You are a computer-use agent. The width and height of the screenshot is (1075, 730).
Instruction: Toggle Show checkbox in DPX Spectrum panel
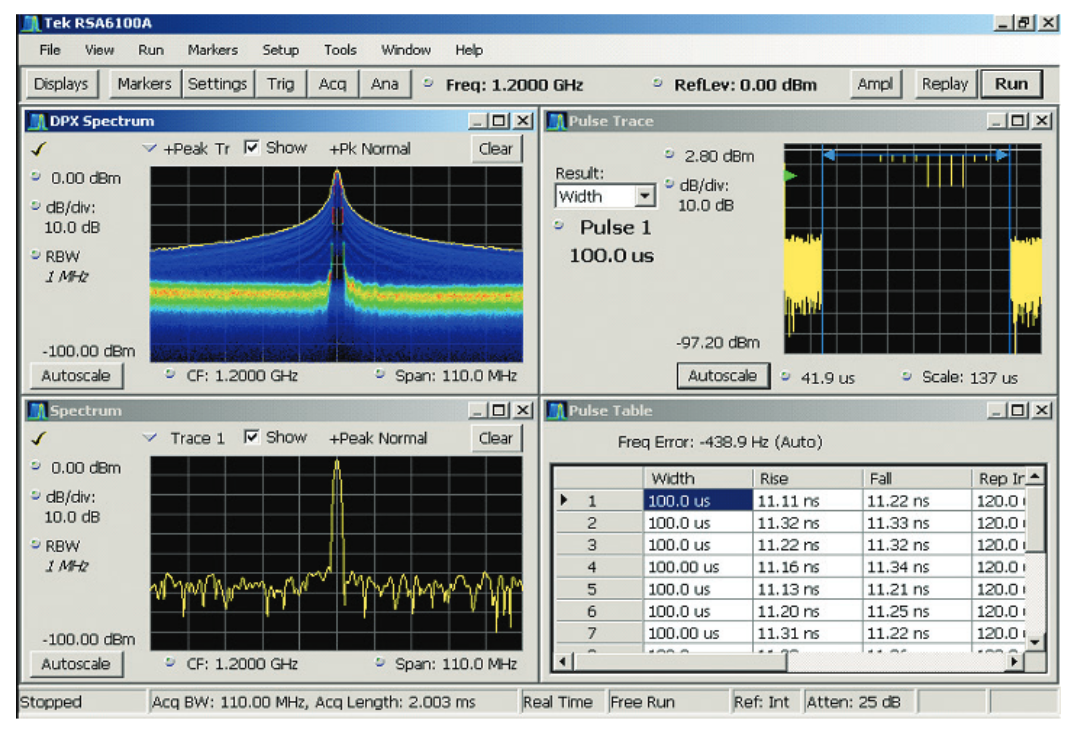(252, 148)
